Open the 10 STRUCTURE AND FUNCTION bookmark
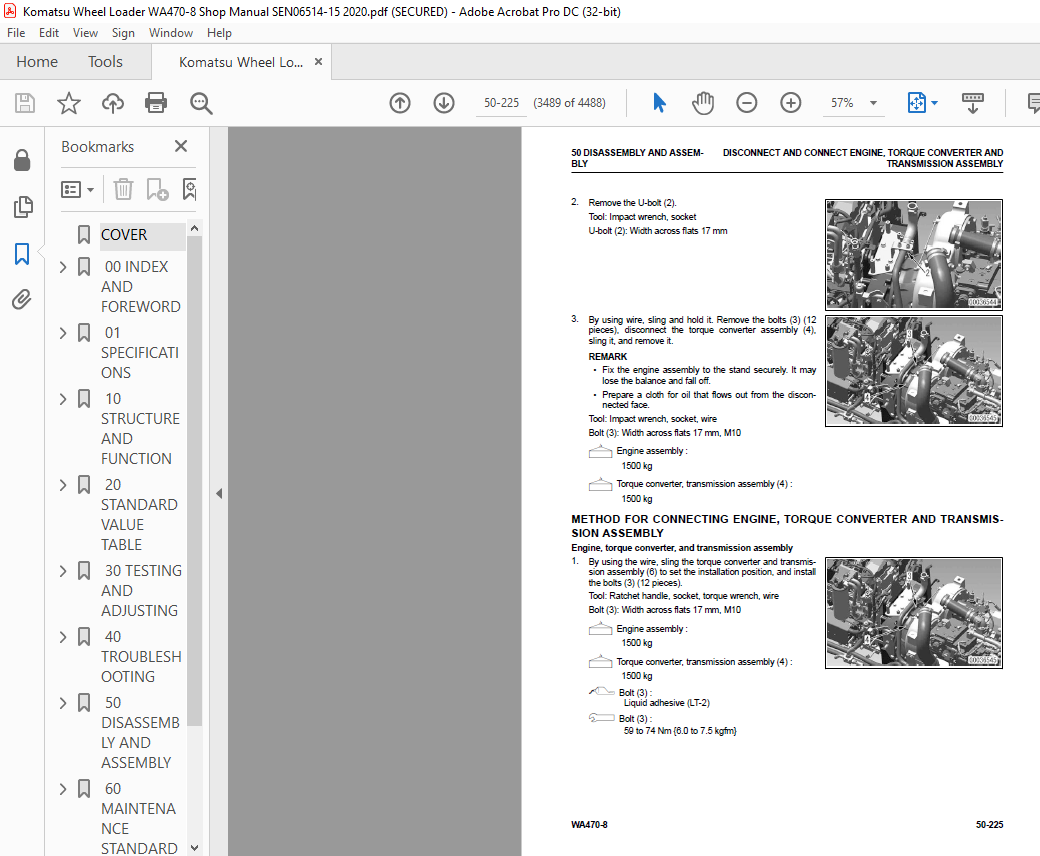Screen dimensions: 1040x856 (x=140, y=428)
